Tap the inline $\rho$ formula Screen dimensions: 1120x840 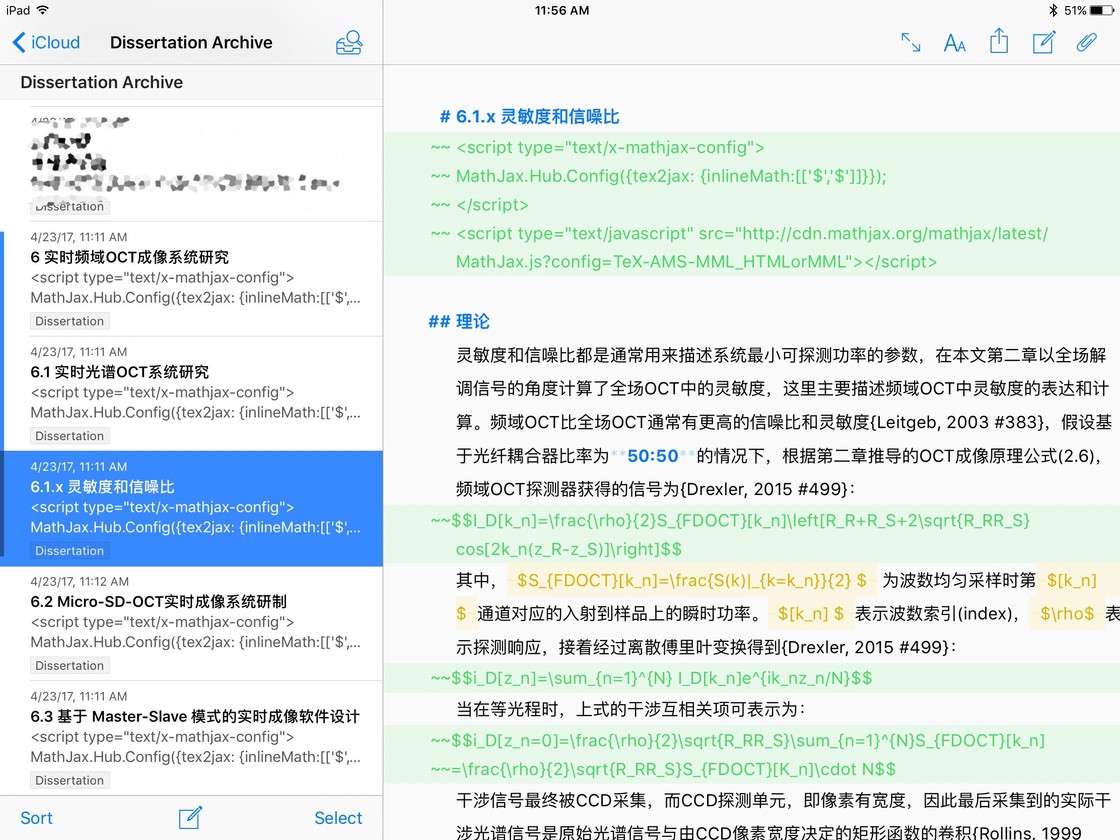(1067, 614)
